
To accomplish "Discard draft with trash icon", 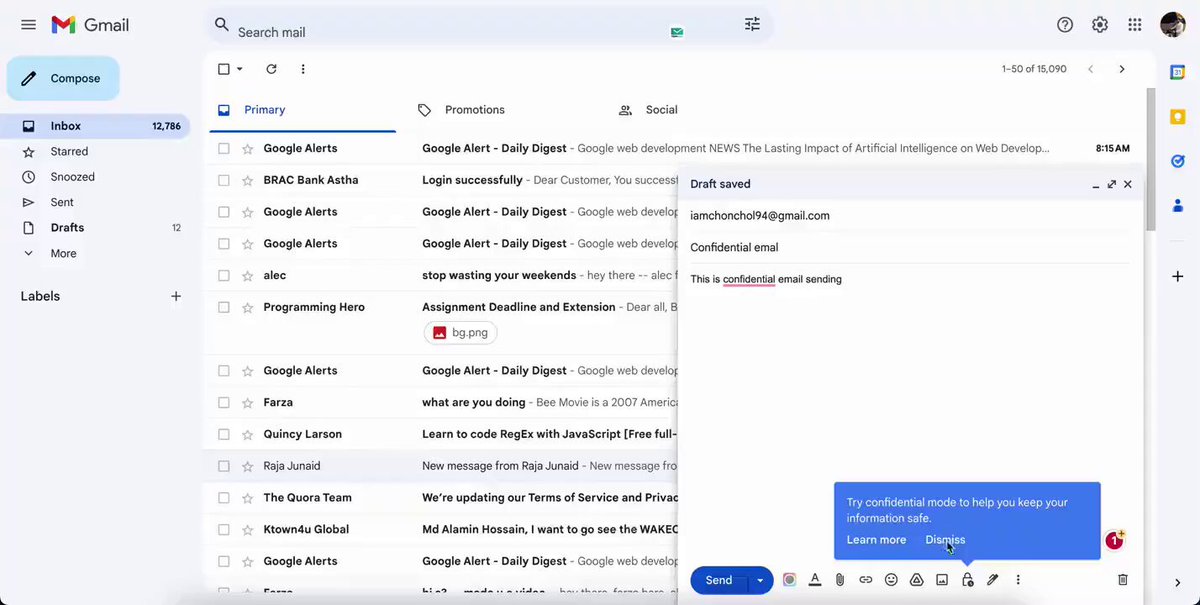I will (x=1123, y=580).
